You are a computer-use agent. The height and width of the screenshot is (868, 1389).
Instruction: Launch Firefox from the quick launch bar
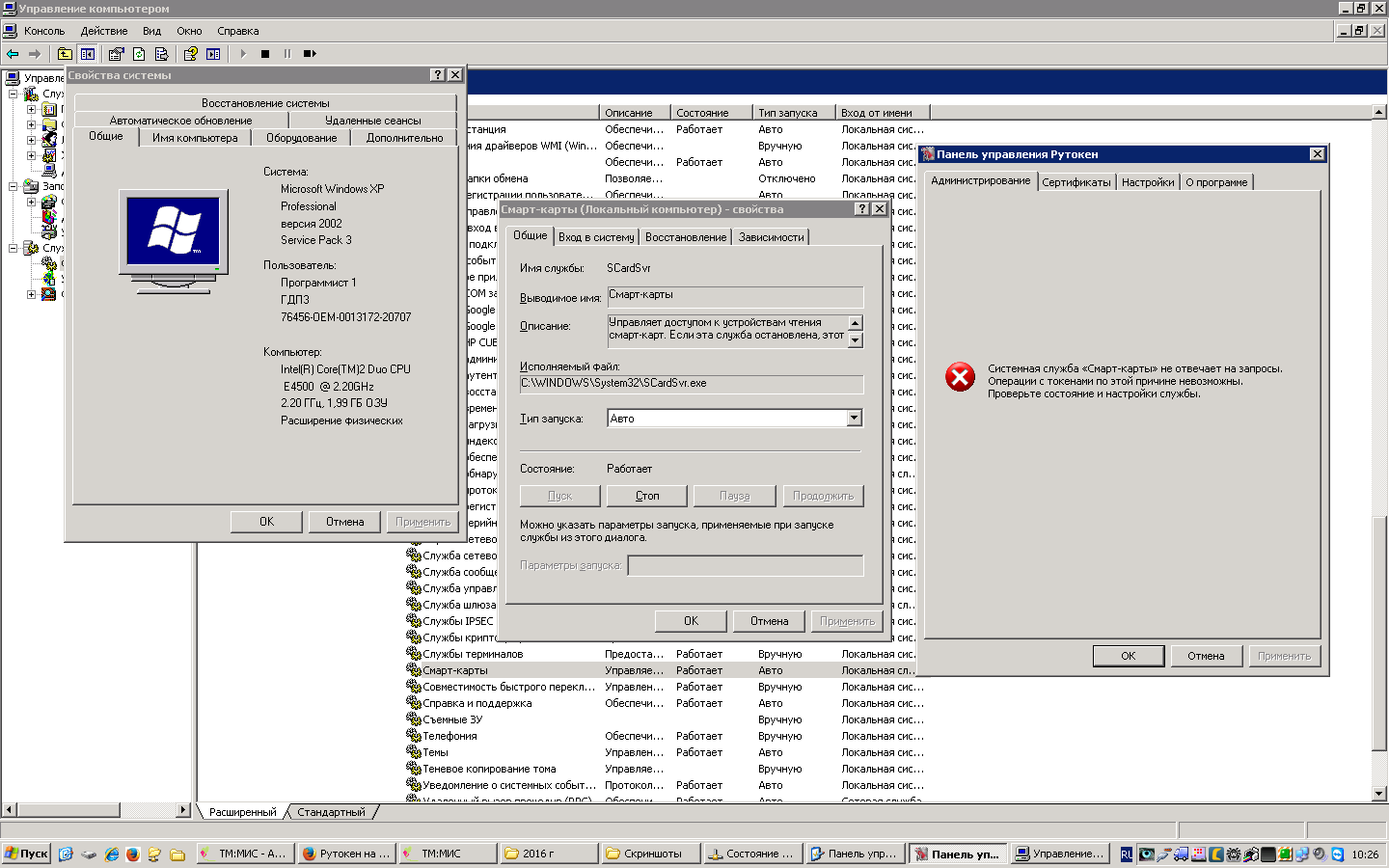point(133,854)
